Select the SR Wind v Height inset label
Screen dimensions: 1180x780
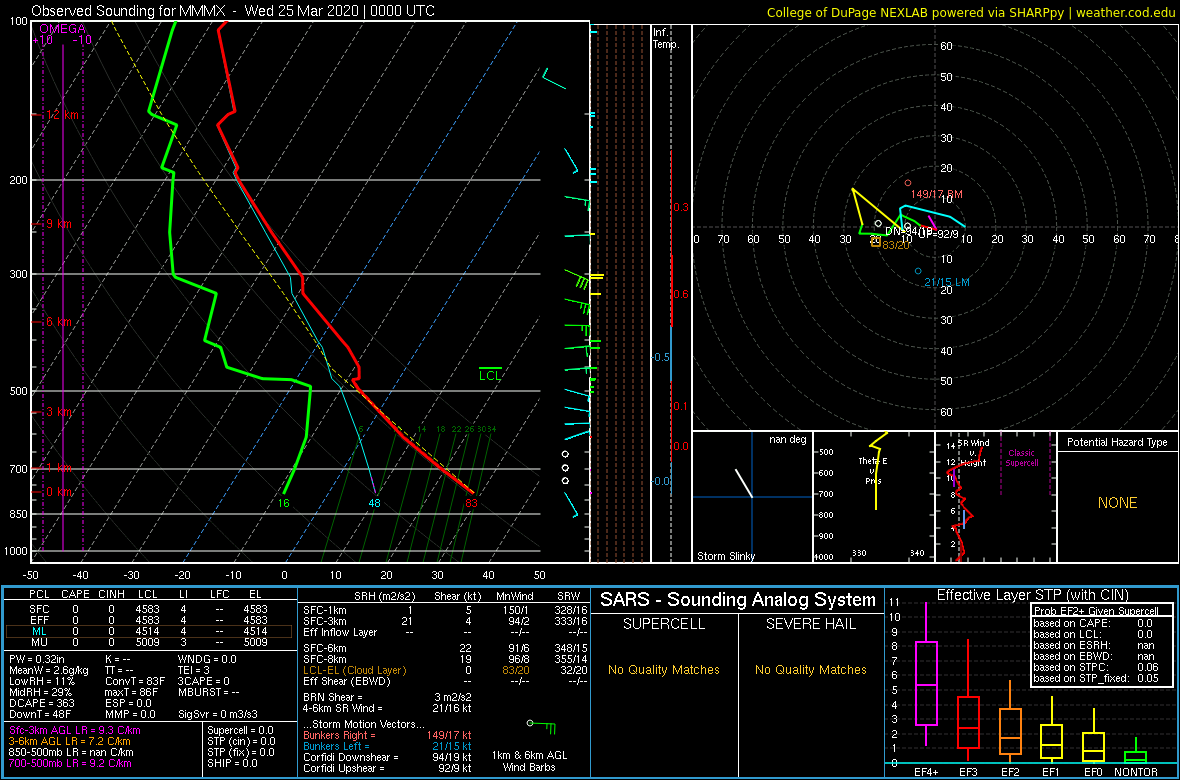click(x=972, y=452)
